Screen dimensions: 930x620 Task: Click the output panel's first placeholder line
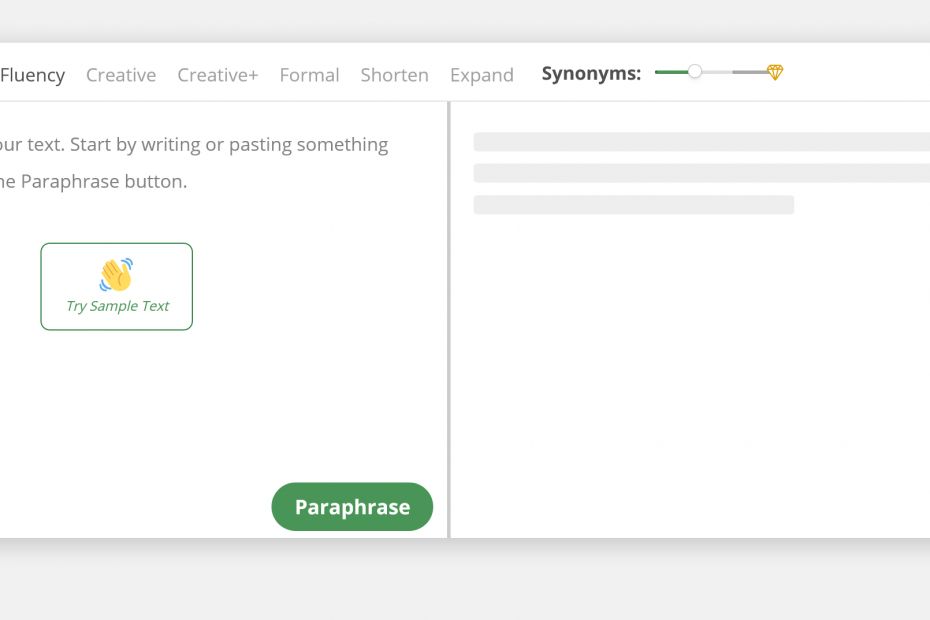point(702,142)
